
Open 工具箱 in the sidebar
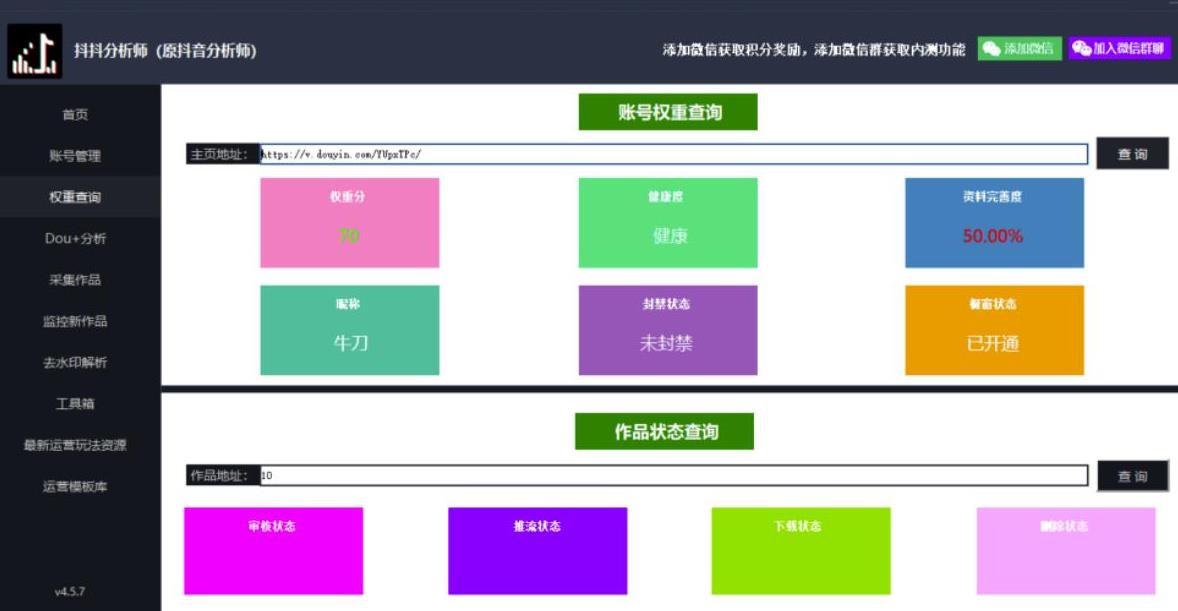[75, 404]
